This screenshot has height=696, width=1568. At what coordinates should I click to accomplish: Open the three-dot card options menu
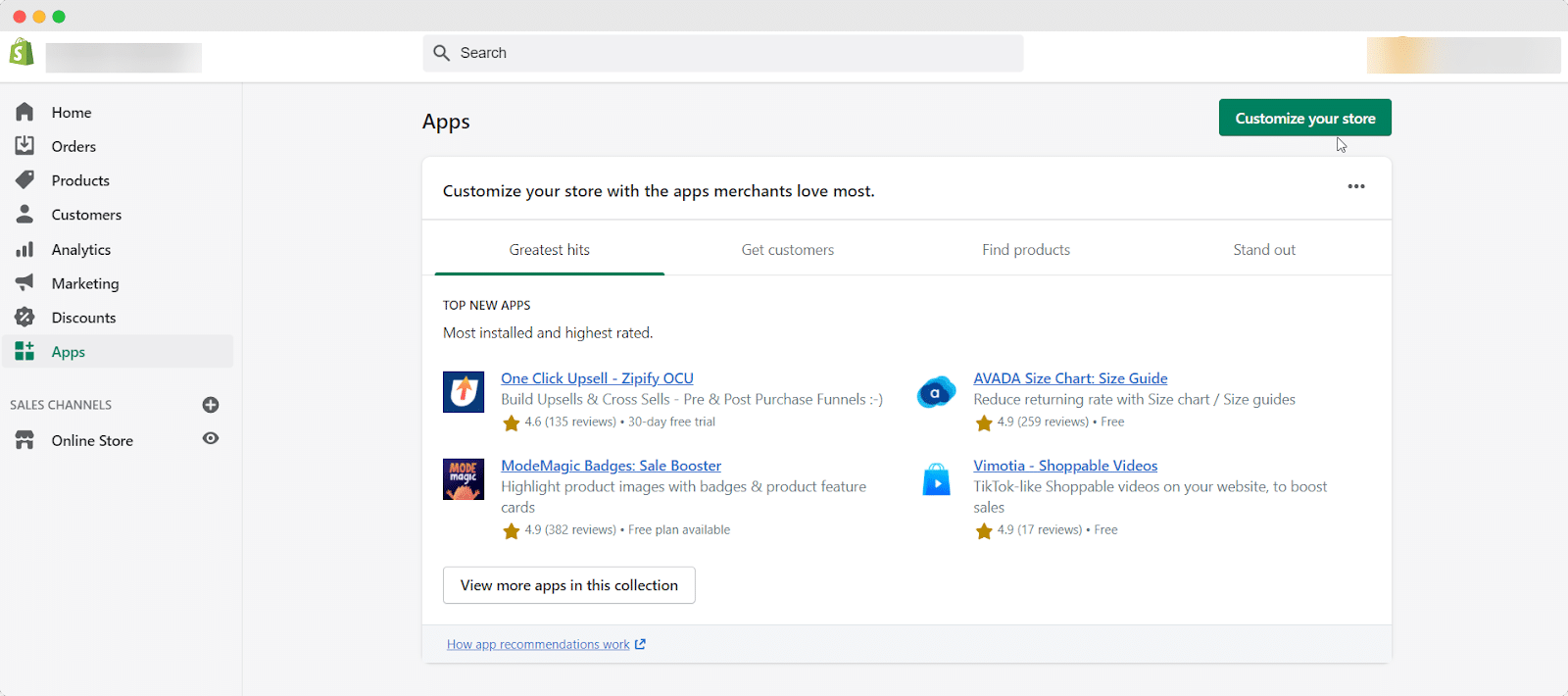1356,186
